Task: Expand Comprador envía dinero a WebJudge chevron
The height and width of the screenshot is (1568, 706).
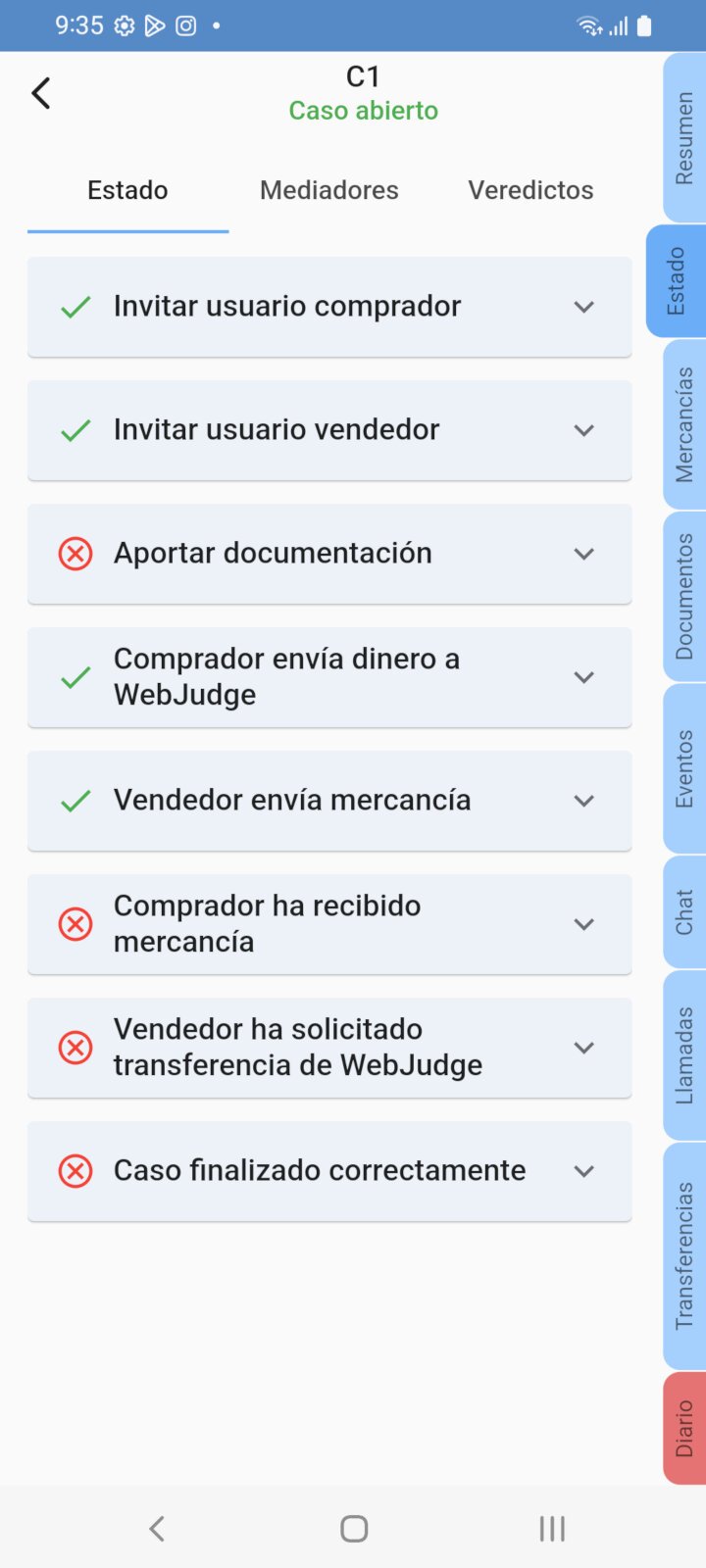Action: pyautogui.click(x=584, y=677)
